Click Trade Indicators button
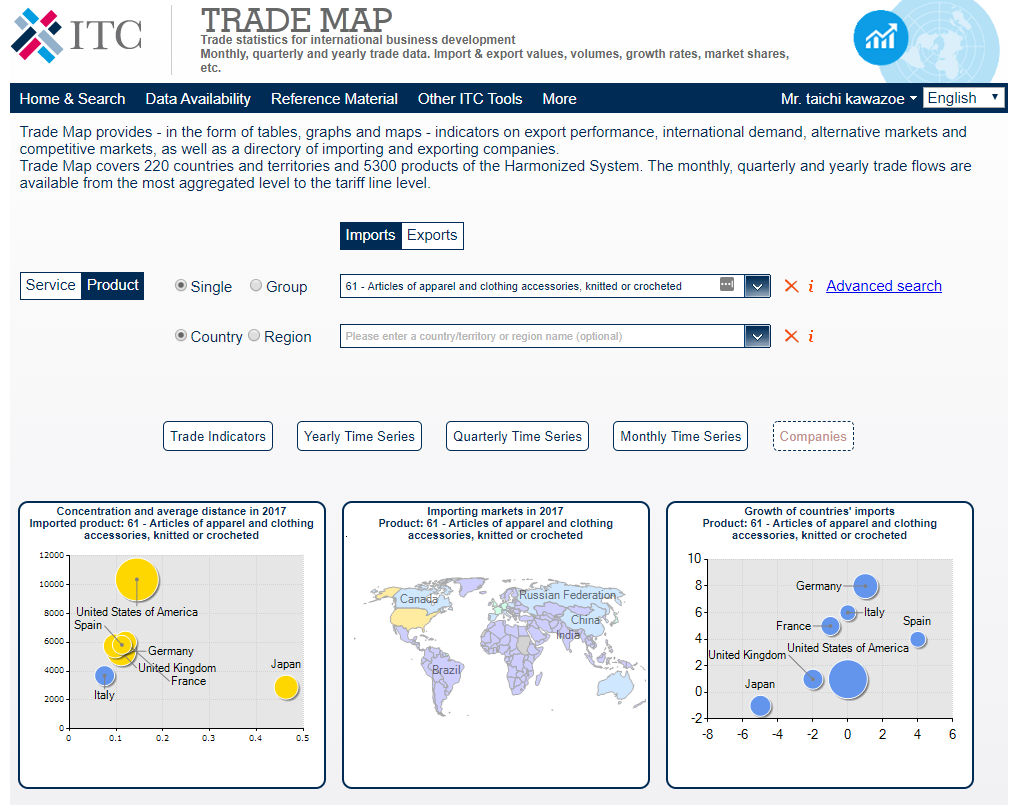 [218, 436]
